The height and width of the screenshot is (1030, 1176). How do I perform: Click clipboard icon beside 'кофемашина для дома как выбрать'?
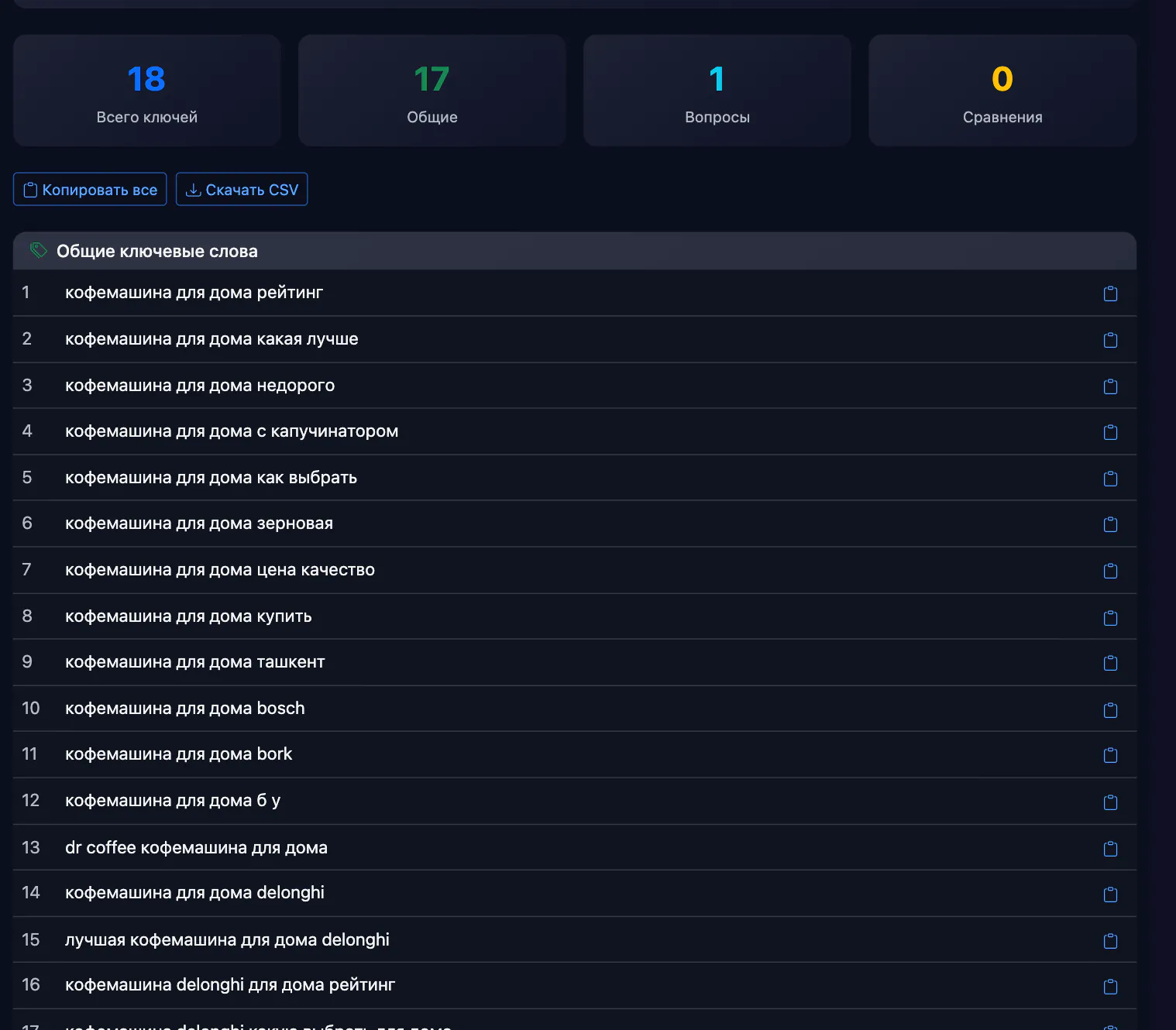tap(1110, 479)
